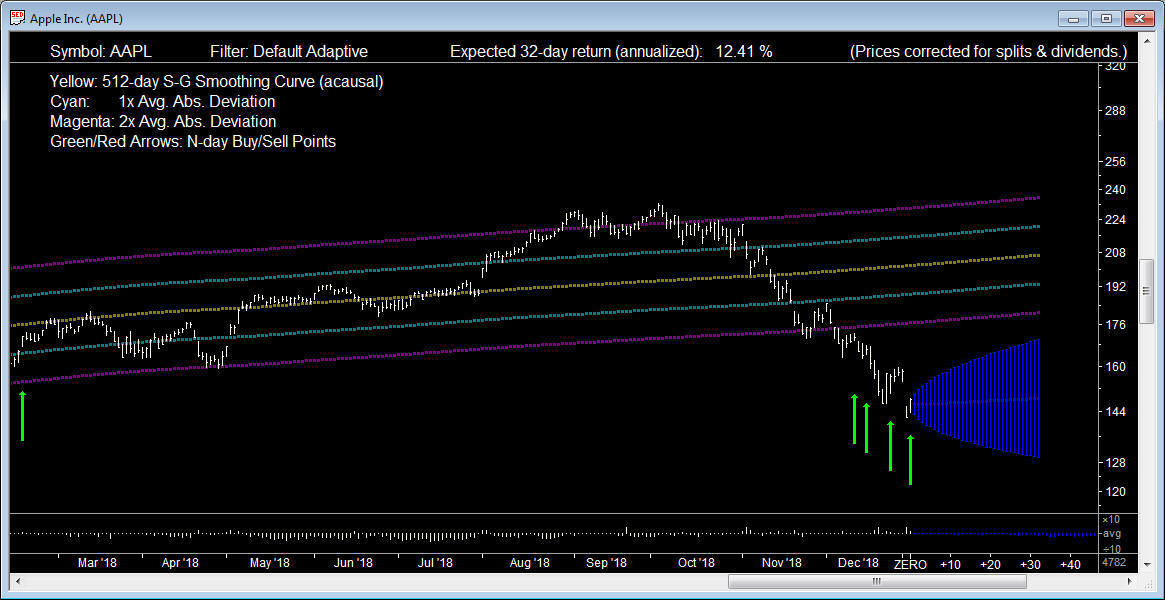Screen dimensions: 1165x600
Task: Click the ZERO marker on time axis
Action: click(x=910, y=564)
